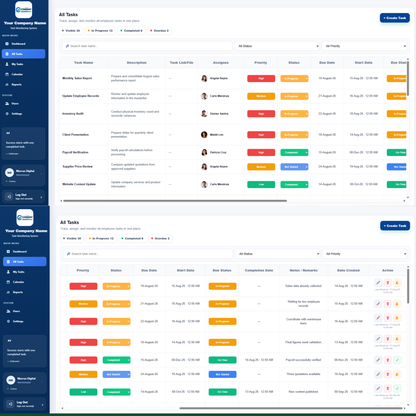Screen dimensions: 416x416
Task: Open Reports in the lower screenshot's sidebar
Action: tap(25, 292)
